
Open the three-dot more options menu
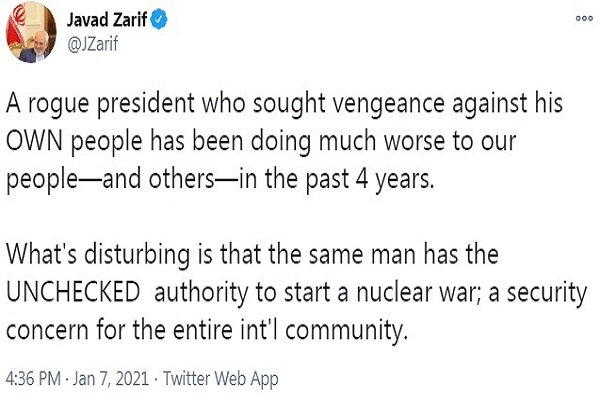click(x=584, y=19)
